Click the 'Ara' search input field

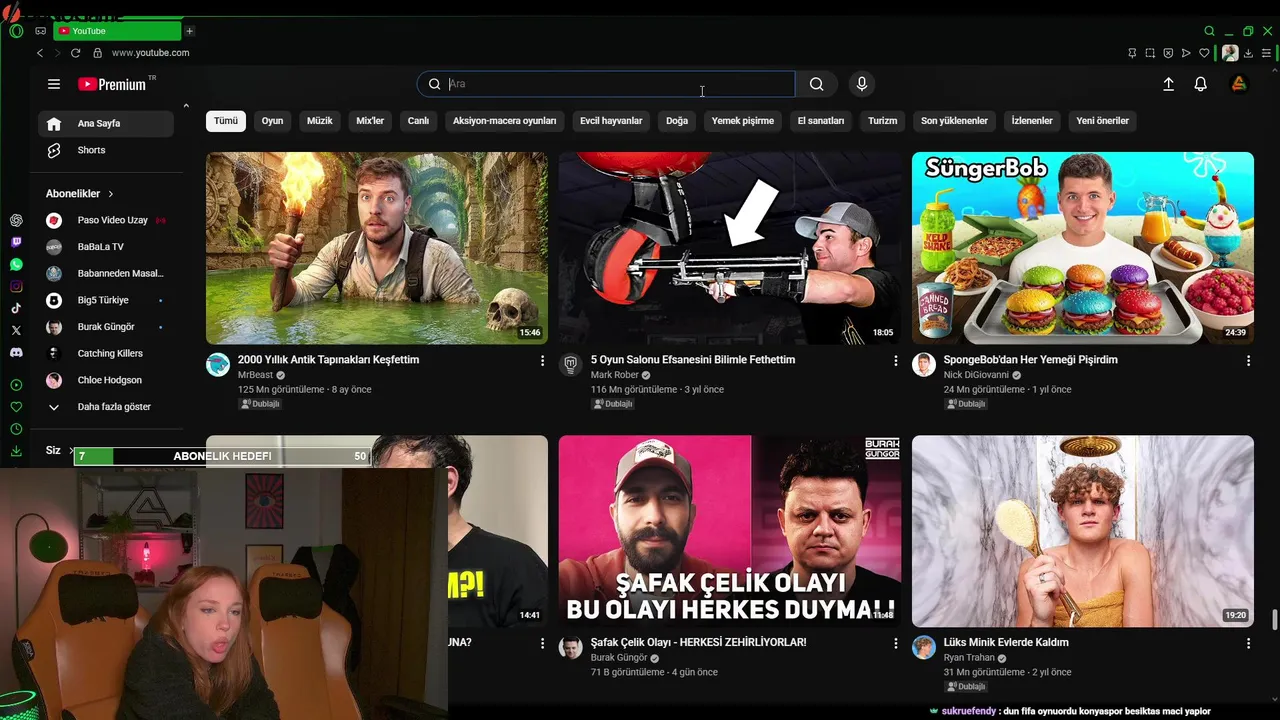coord(606,84)
